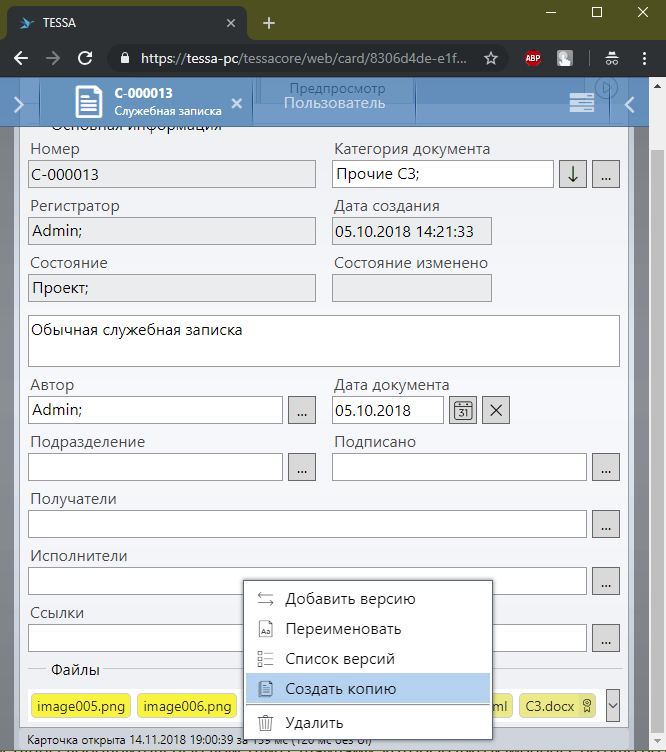Select the image005.png file
This screenshot has height=752, width=666.
point(81,706)
